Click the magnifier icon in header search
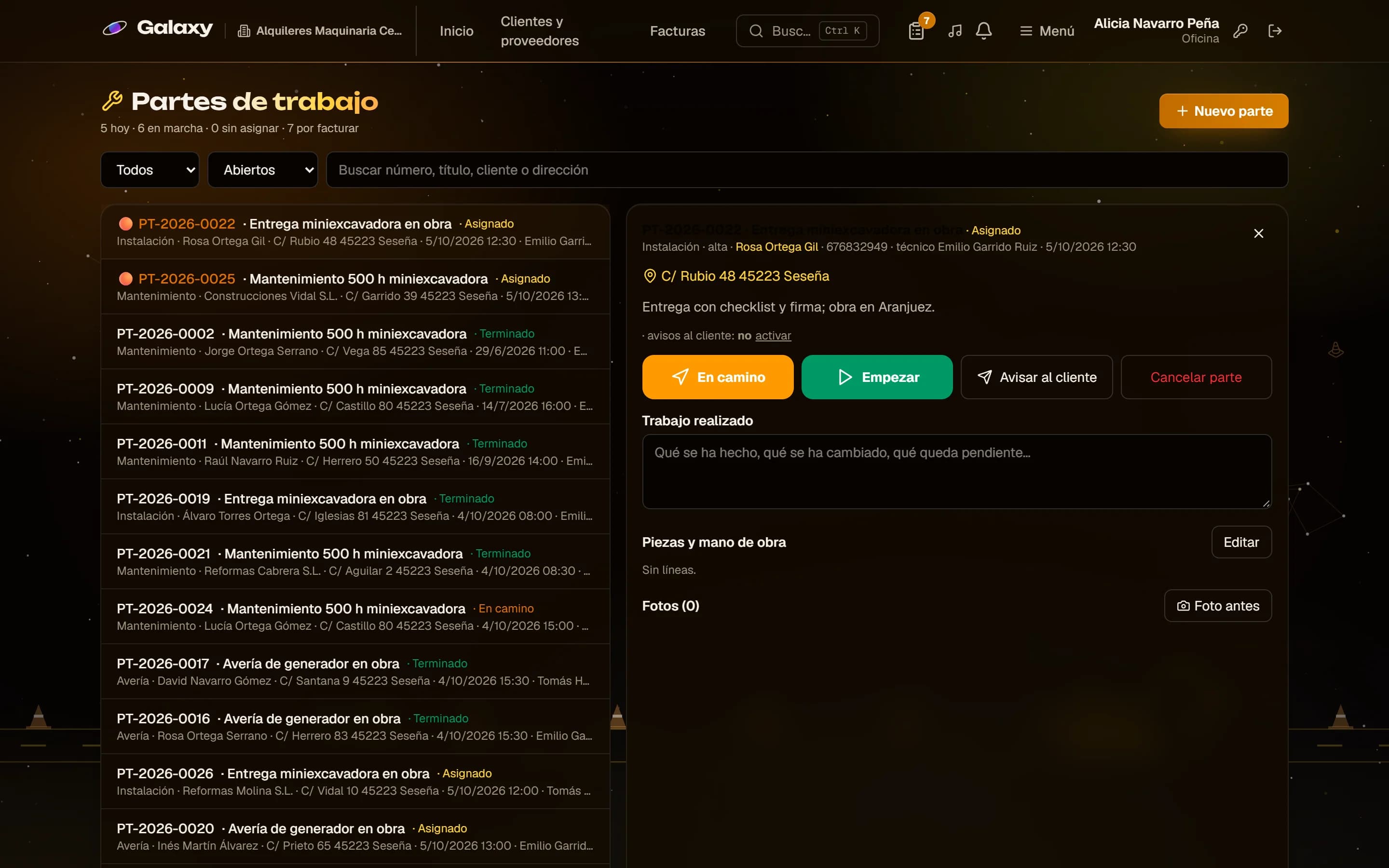1389x868 pixels. pos(756,31)
